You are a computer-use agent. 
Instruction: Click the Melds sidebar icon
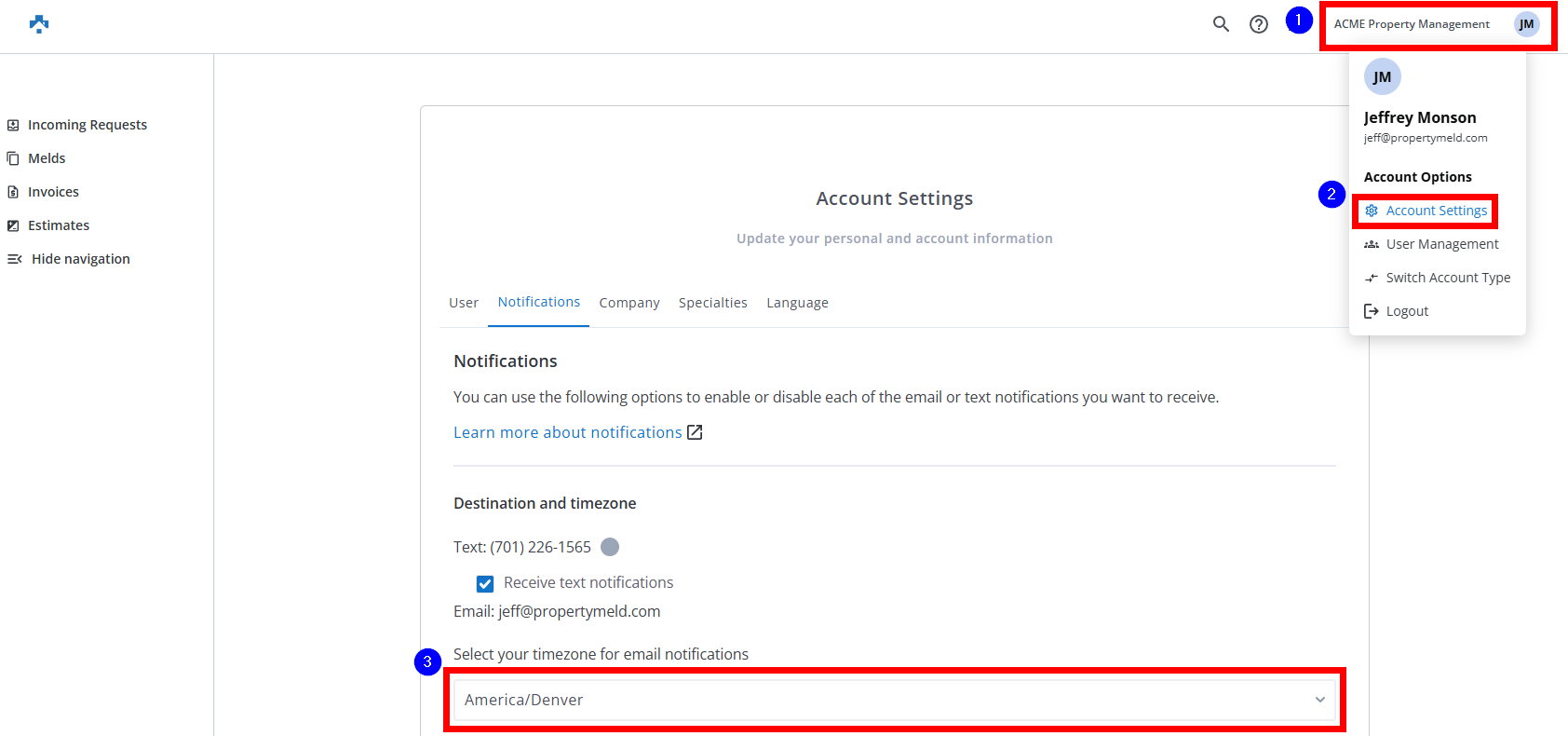(x=13, y=158)
